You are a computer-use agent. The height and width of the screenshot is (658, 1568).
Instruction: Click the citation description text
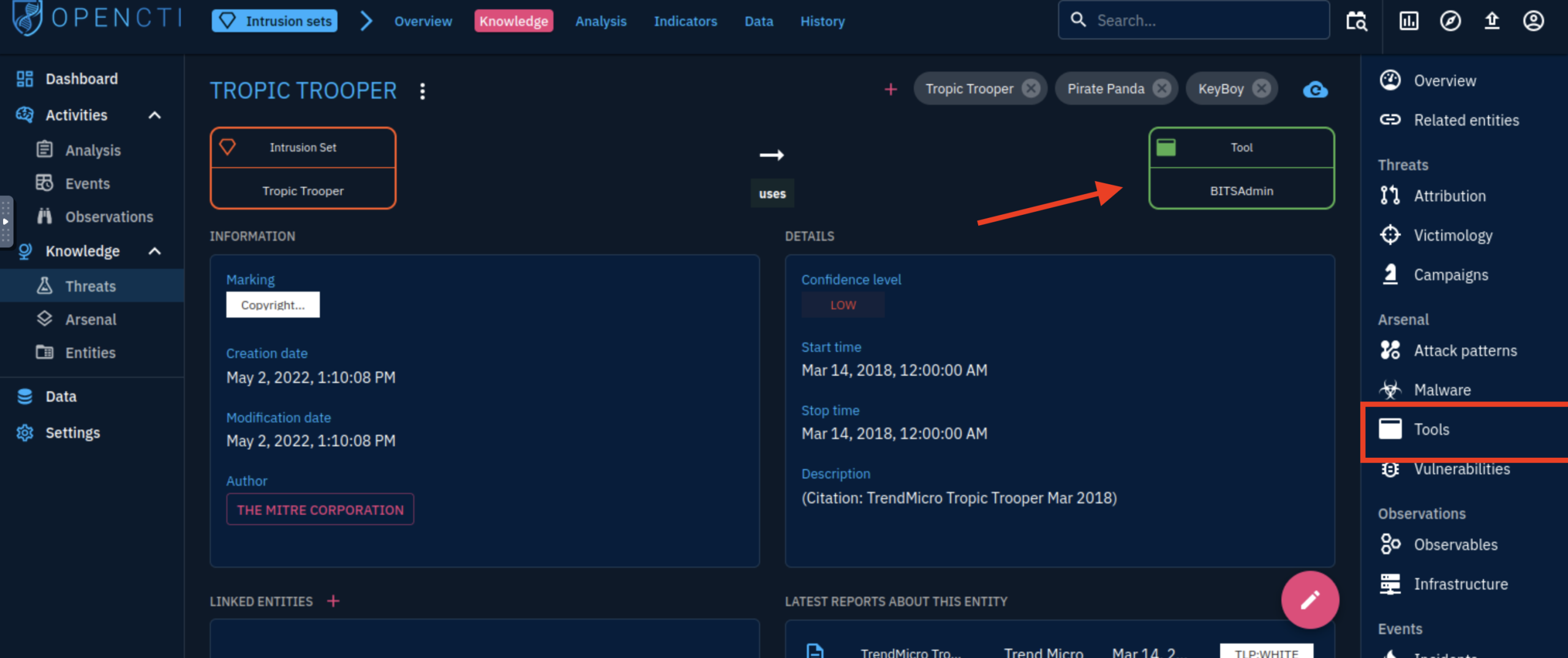[x=959, y=498]
